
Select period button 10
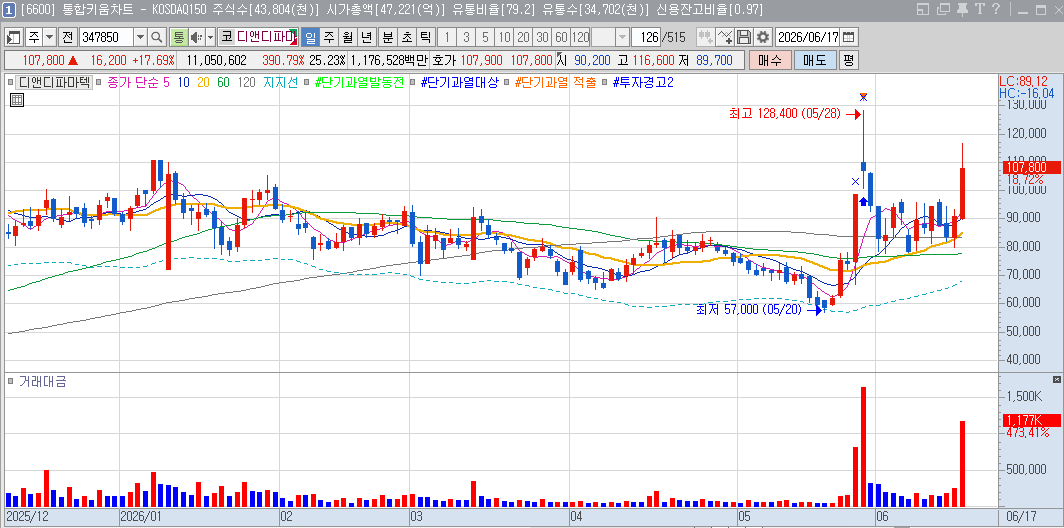click(504, 37)
